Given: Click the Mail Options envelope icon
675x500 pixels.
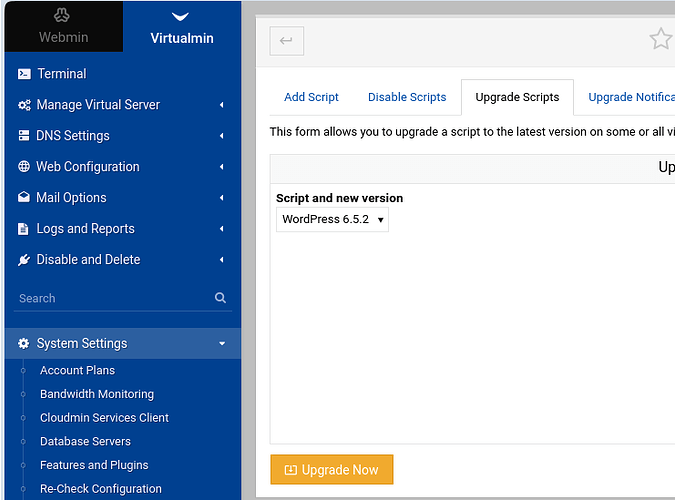Looking at the screenshot, I should [x=24, y=197].
